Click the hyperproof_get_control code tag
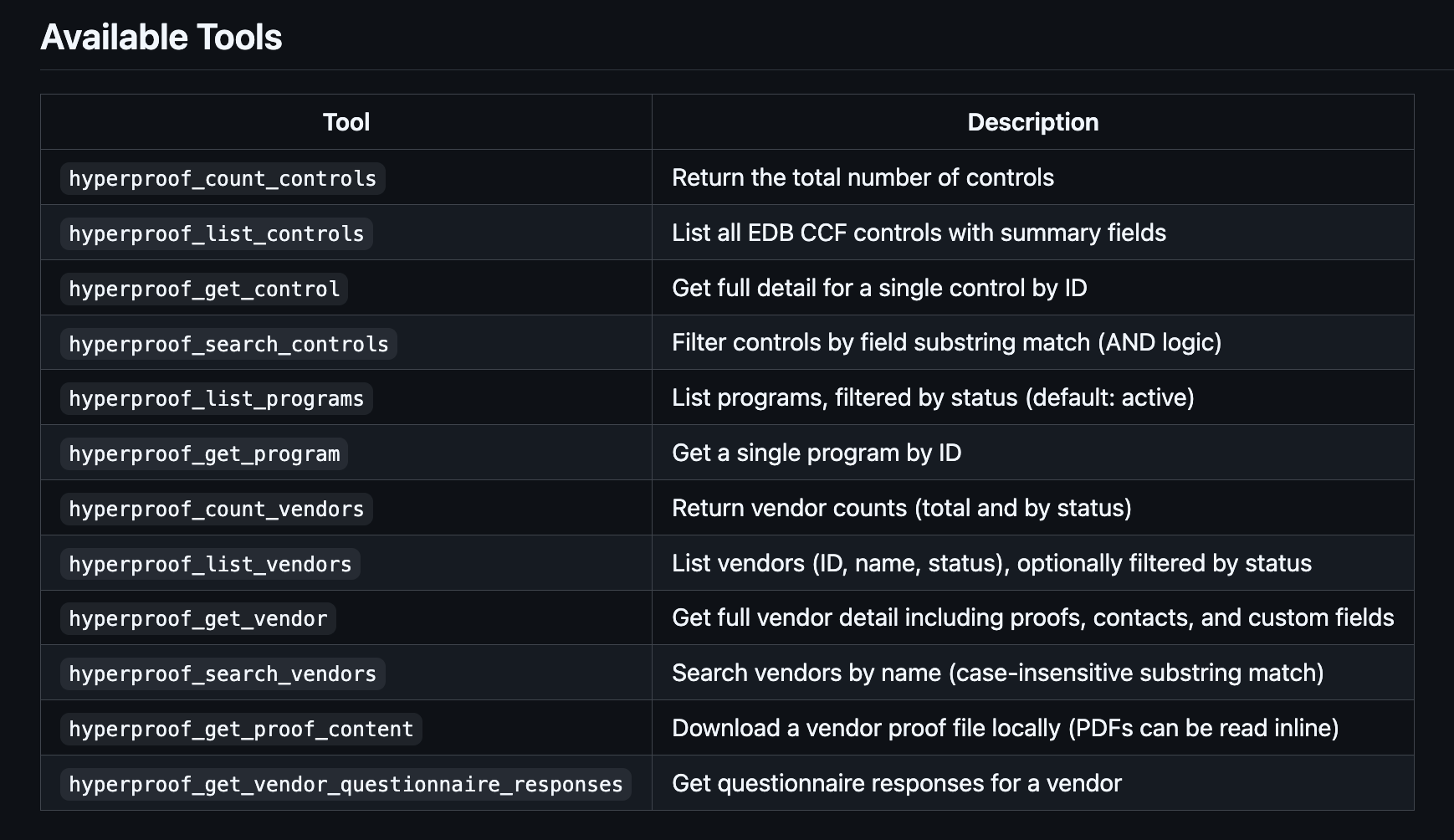Image resolution: width=1454 pixels, height=840 pixels. (x=204, y=289)
